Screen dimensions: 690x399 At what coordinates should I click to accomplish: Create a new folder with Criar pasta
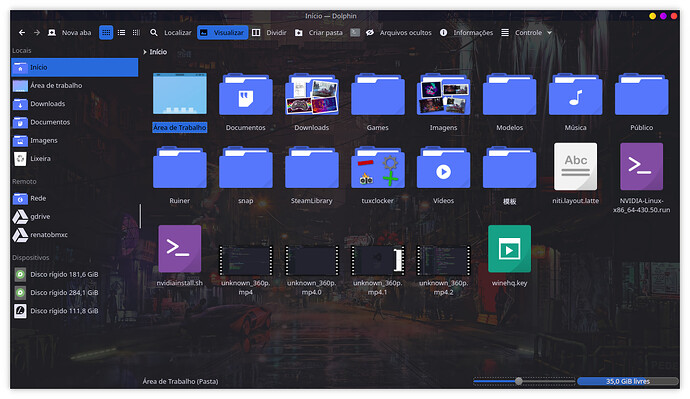(319, 33)
